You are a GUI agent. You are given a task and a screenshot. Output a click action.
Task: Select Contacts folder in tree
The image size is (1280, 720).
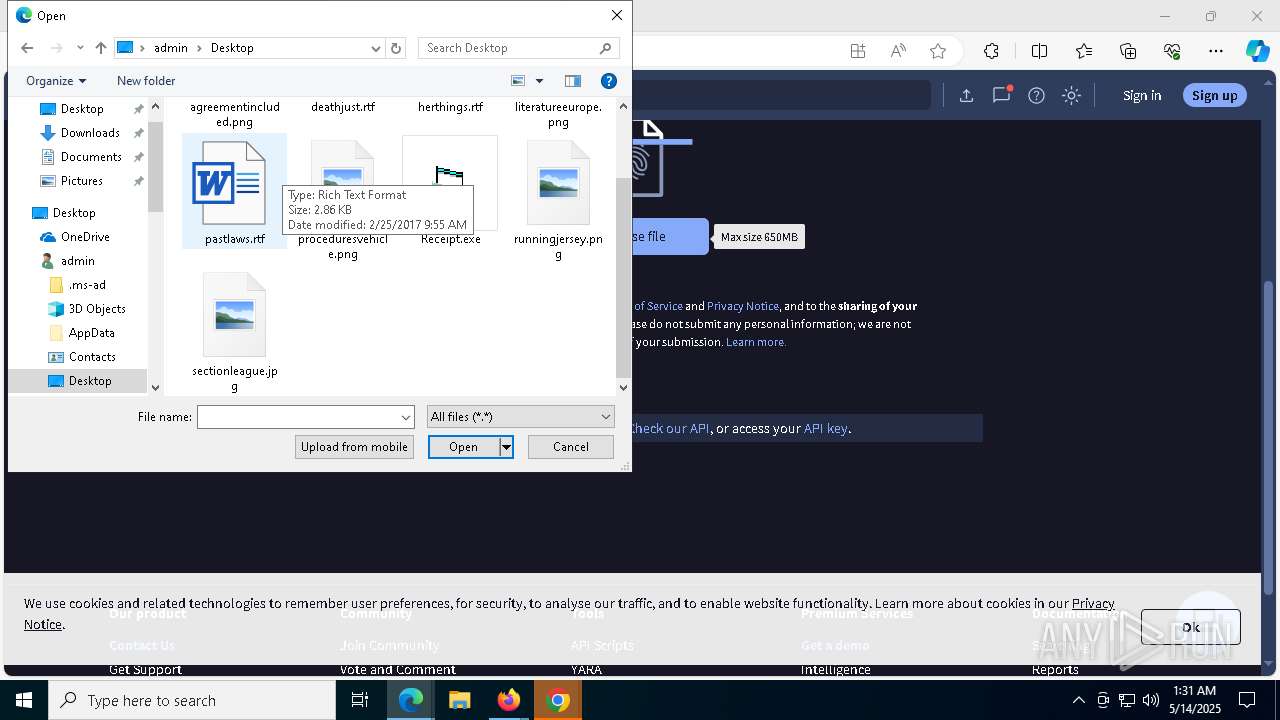92,357
